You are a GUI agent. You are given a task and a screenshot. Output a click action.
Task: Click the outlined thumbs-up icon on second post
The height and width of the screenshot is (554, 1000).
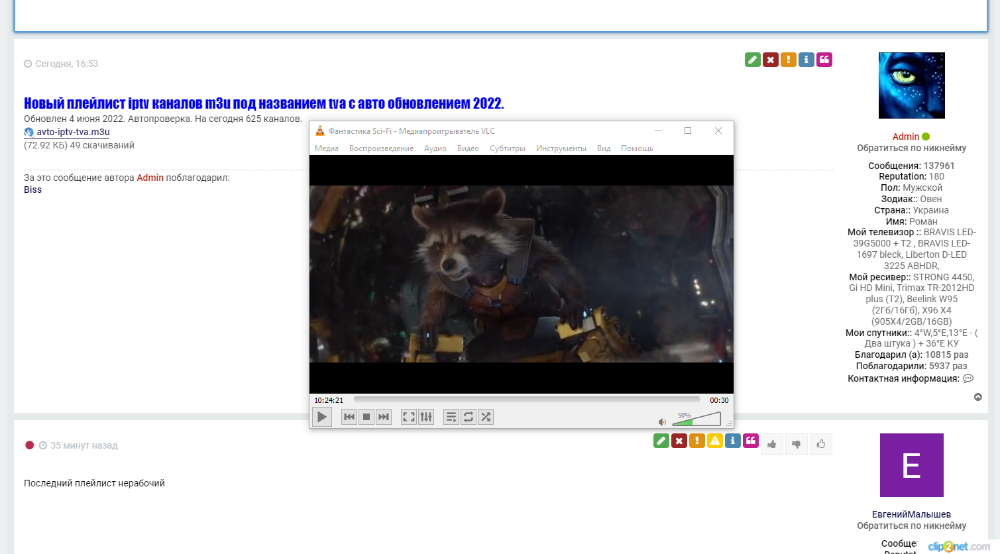[x=821, y=444]
